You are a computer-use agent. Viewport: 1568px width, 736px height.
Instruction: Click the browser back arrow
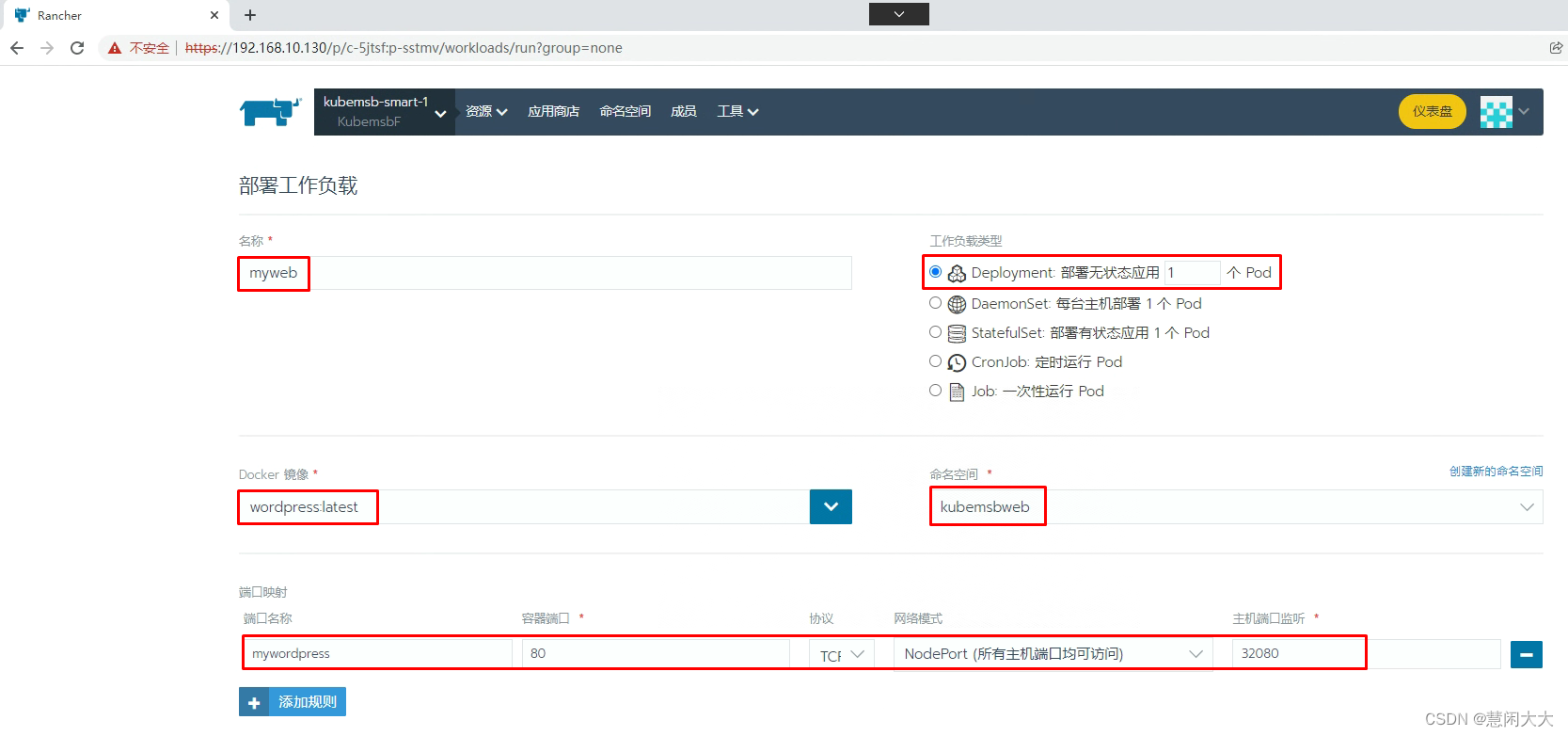(17, 48)
